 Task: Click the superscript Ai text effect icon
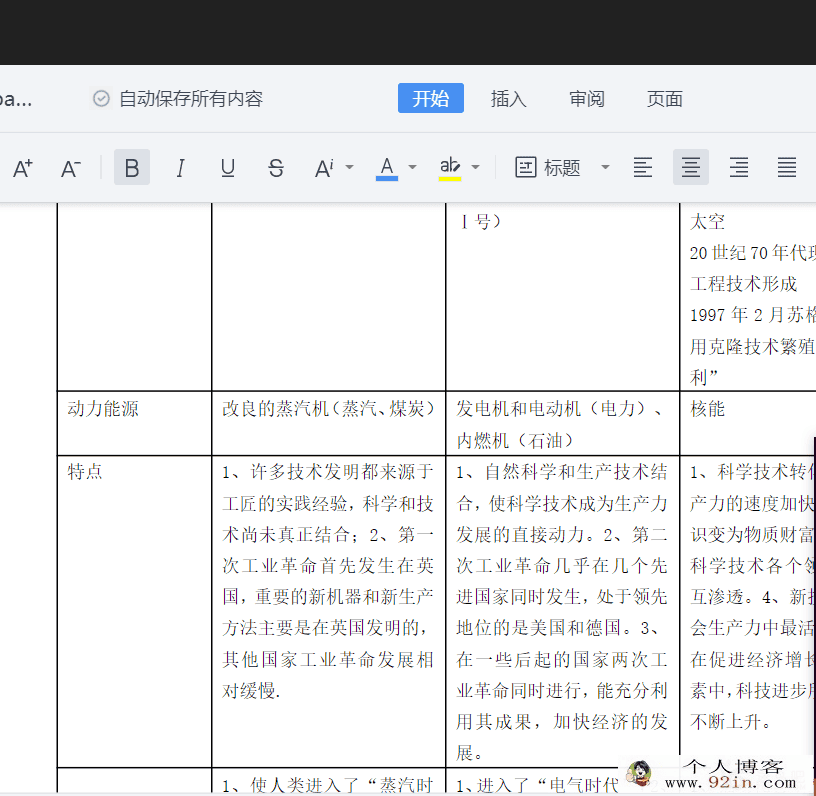tap(324, 168)
